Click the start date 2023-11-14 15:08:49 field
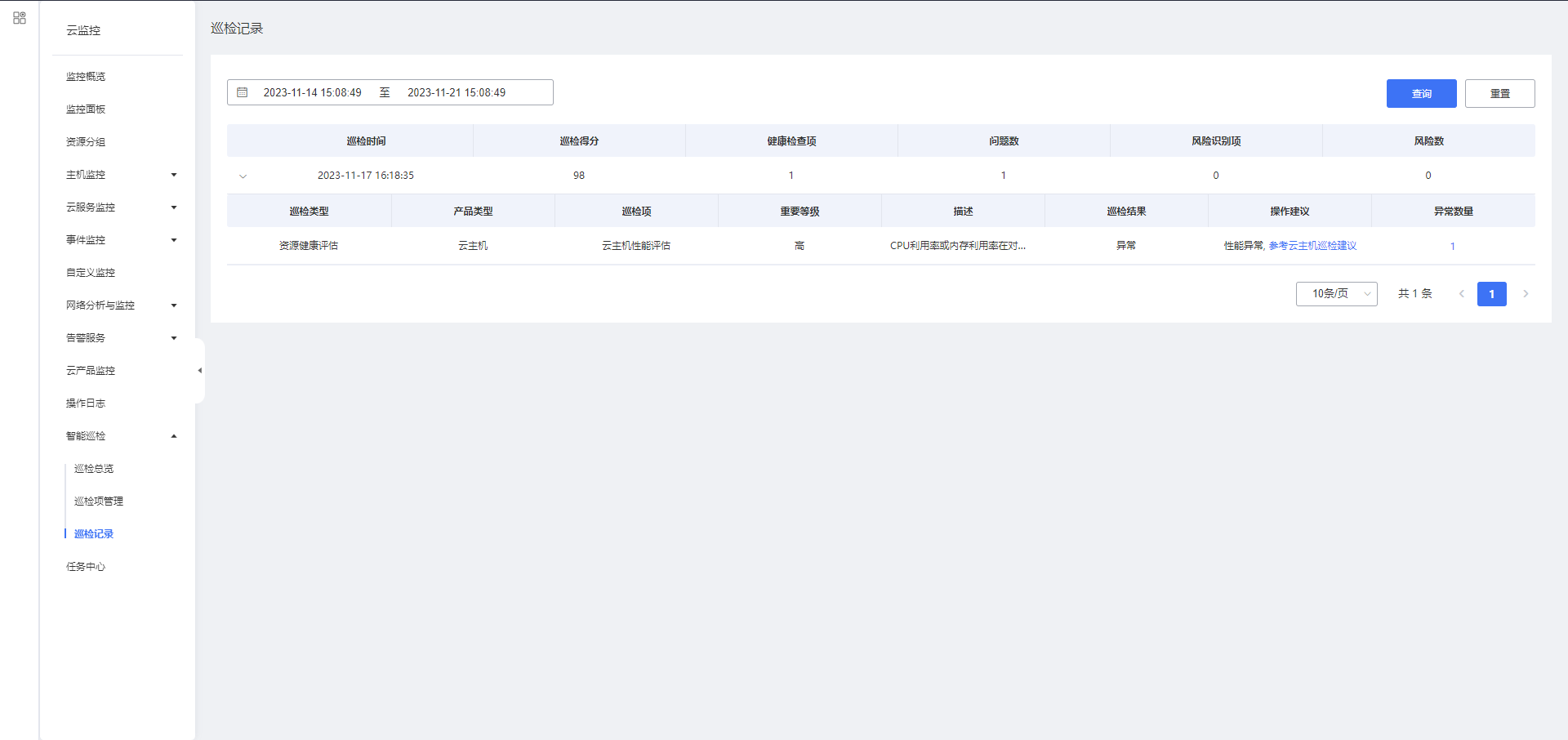1568x740 pixels. coord(312,93)
